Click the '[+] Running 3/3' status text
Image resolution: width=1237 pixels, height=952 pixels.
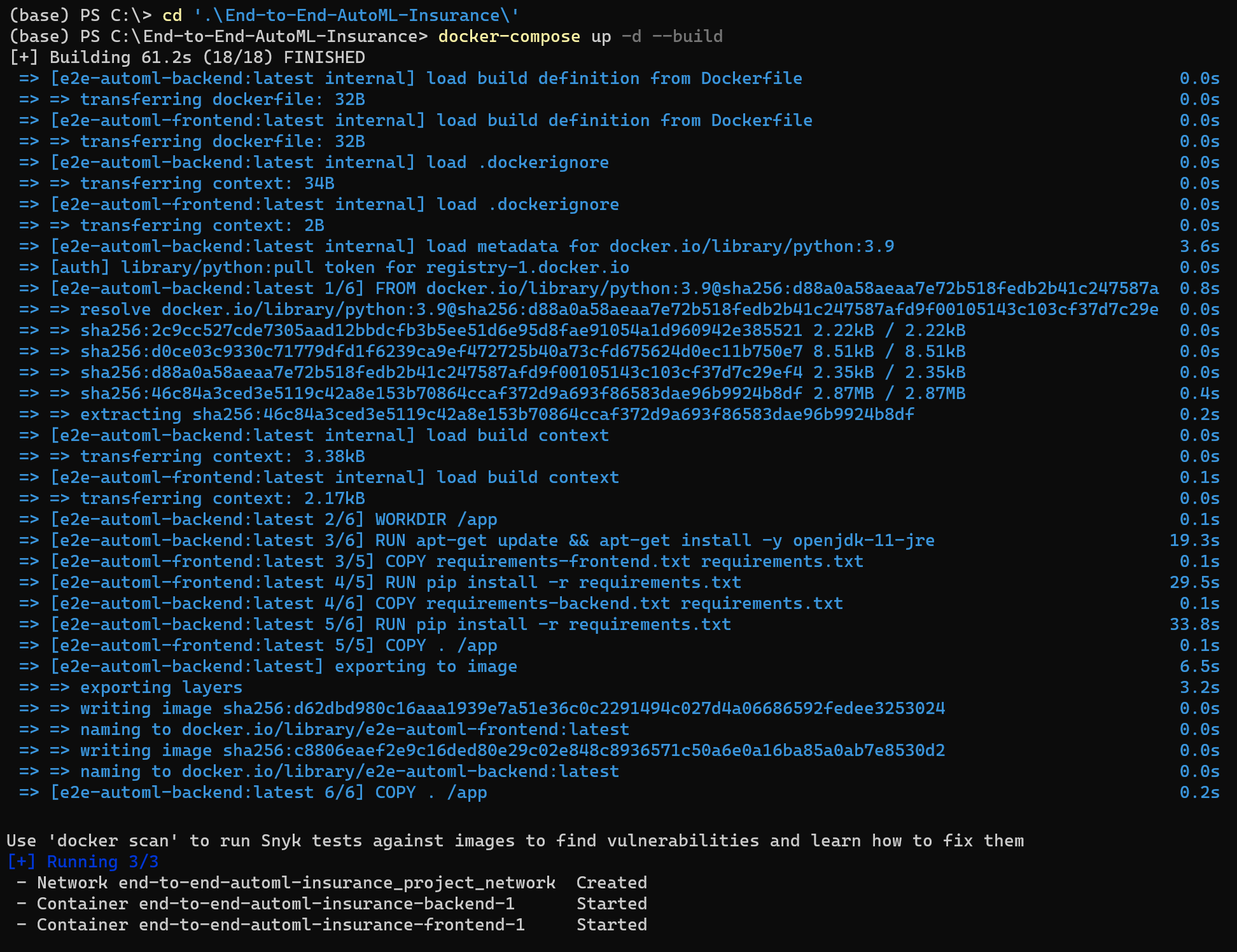point(83,862)
